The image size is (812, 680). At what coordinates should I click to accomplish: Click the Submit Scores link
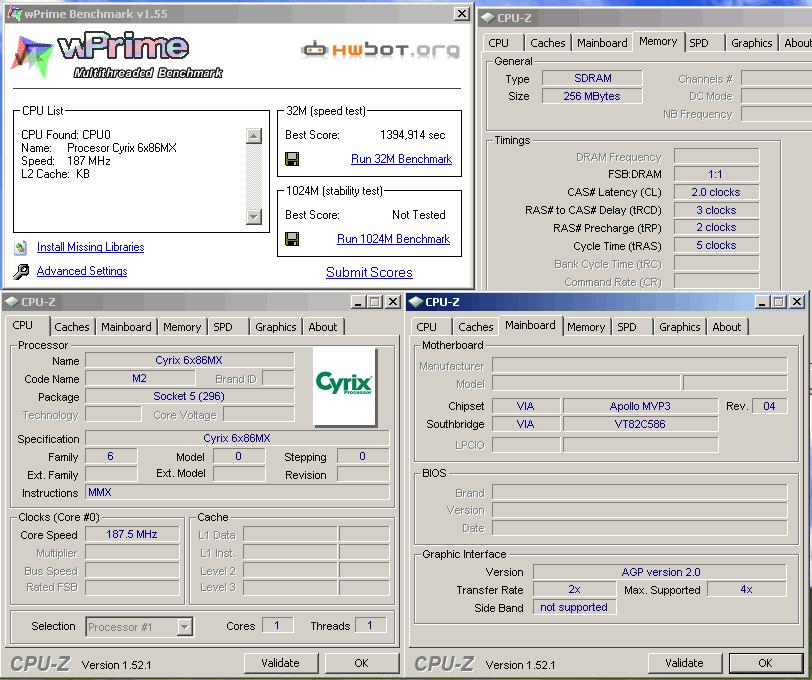coord(369,272)
